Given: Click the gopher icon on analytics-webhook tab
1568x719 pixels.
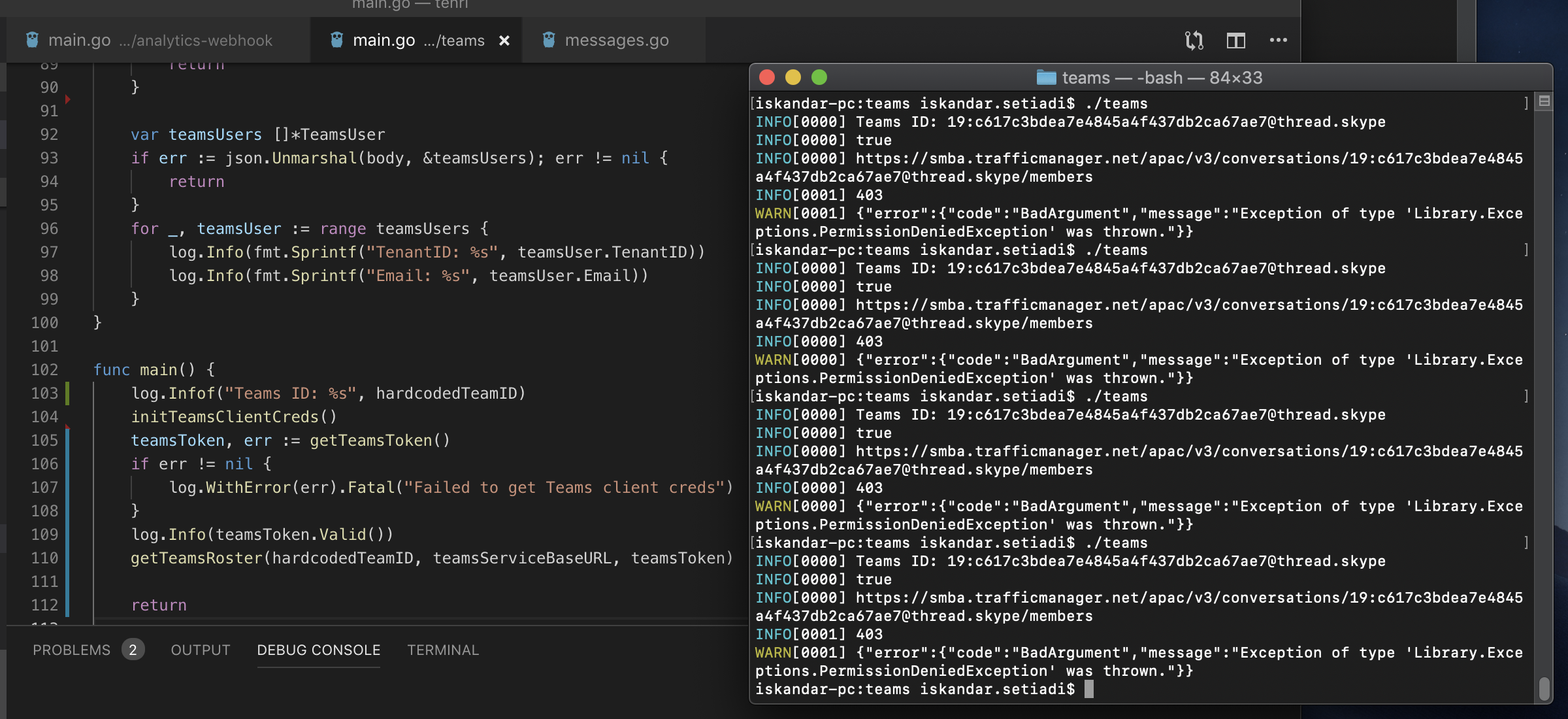Looking at the screenshot, I should coord(32,40).
